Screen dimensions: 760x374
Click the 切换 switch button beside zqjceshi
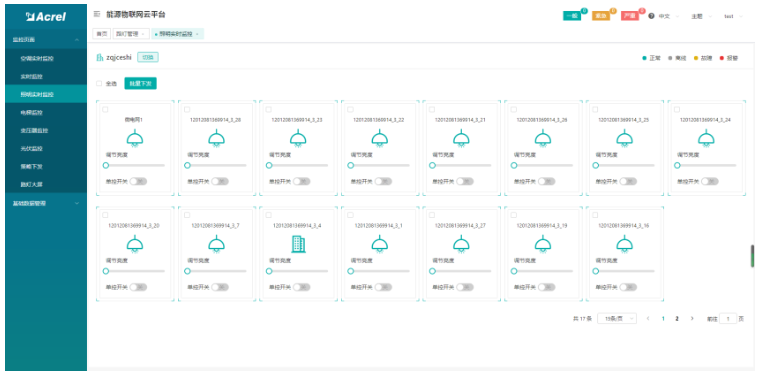point(148,57)
